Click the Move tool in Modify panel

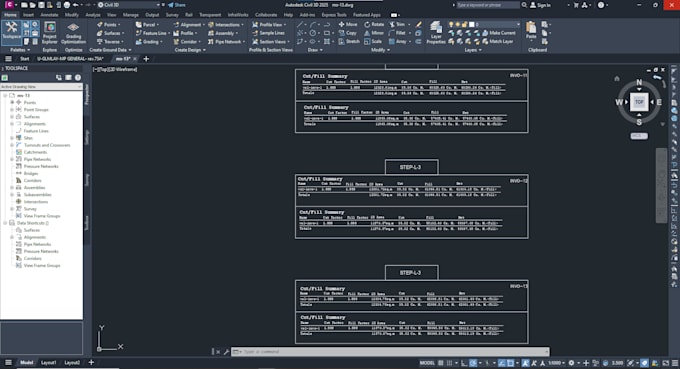pos(348,24)
